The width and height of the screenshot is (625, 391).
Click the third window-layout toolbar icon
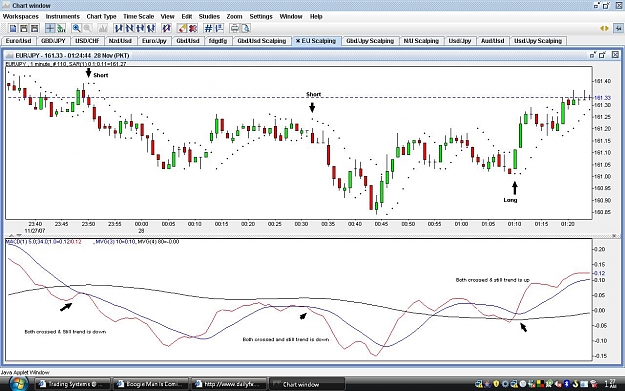[x=35, y=28]
